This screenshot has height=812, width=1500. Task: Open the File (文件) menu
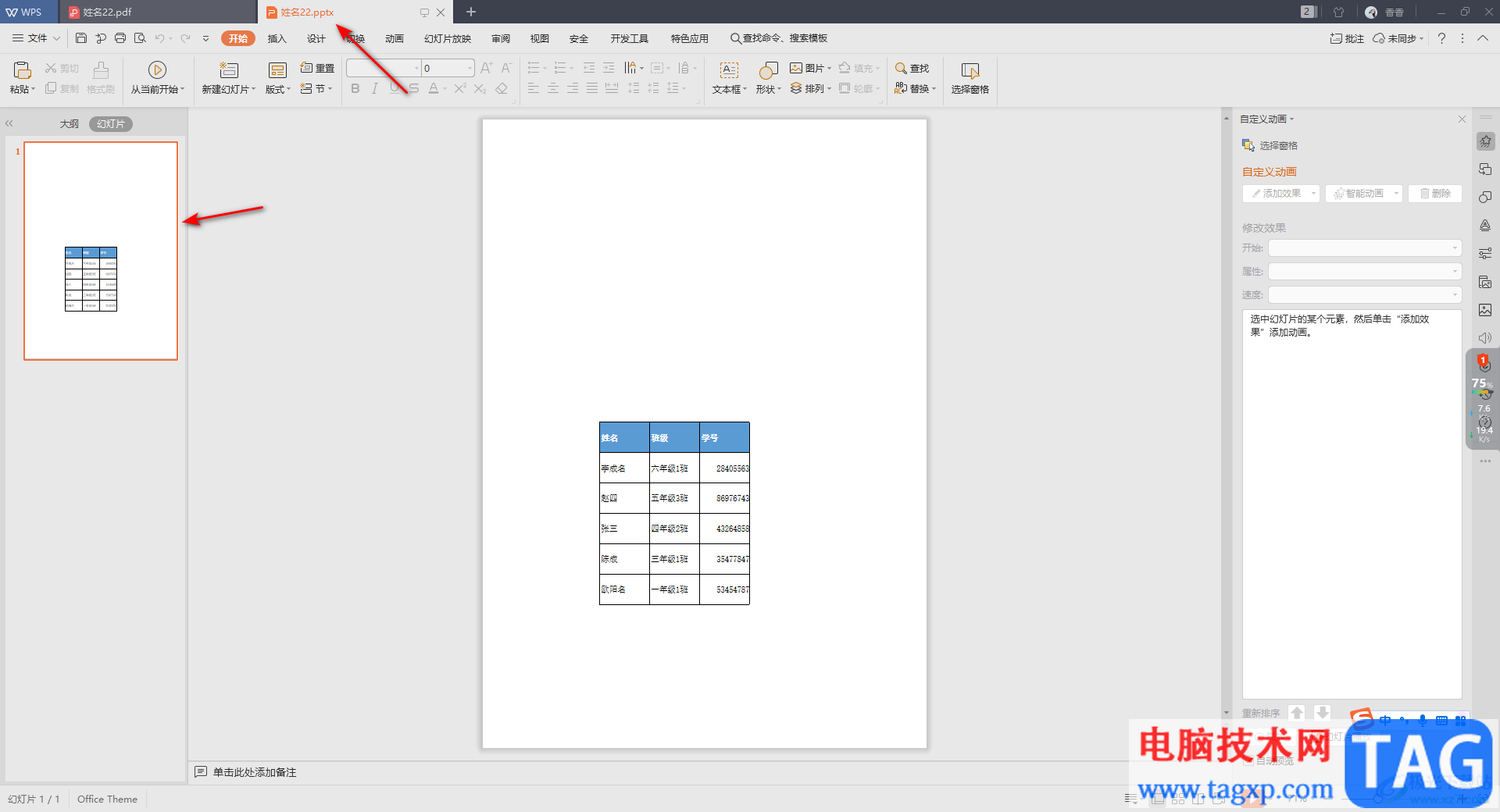(36, 38)
